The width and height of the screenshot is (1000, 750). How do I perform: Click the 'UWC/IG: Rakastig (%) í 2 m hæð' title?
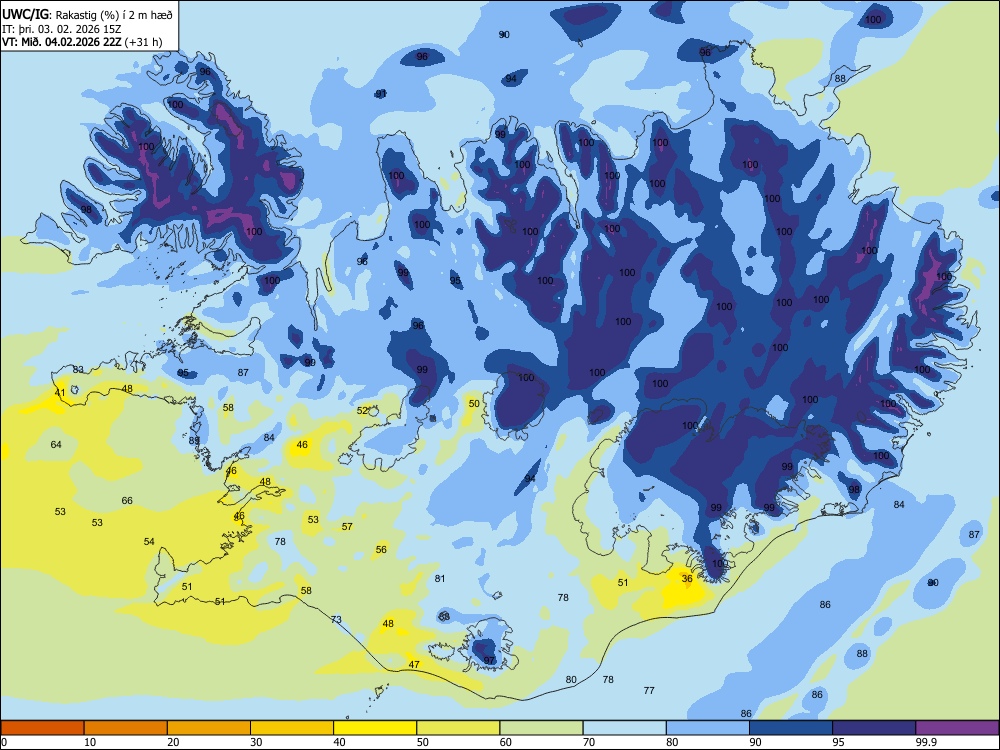coord(87,15)
